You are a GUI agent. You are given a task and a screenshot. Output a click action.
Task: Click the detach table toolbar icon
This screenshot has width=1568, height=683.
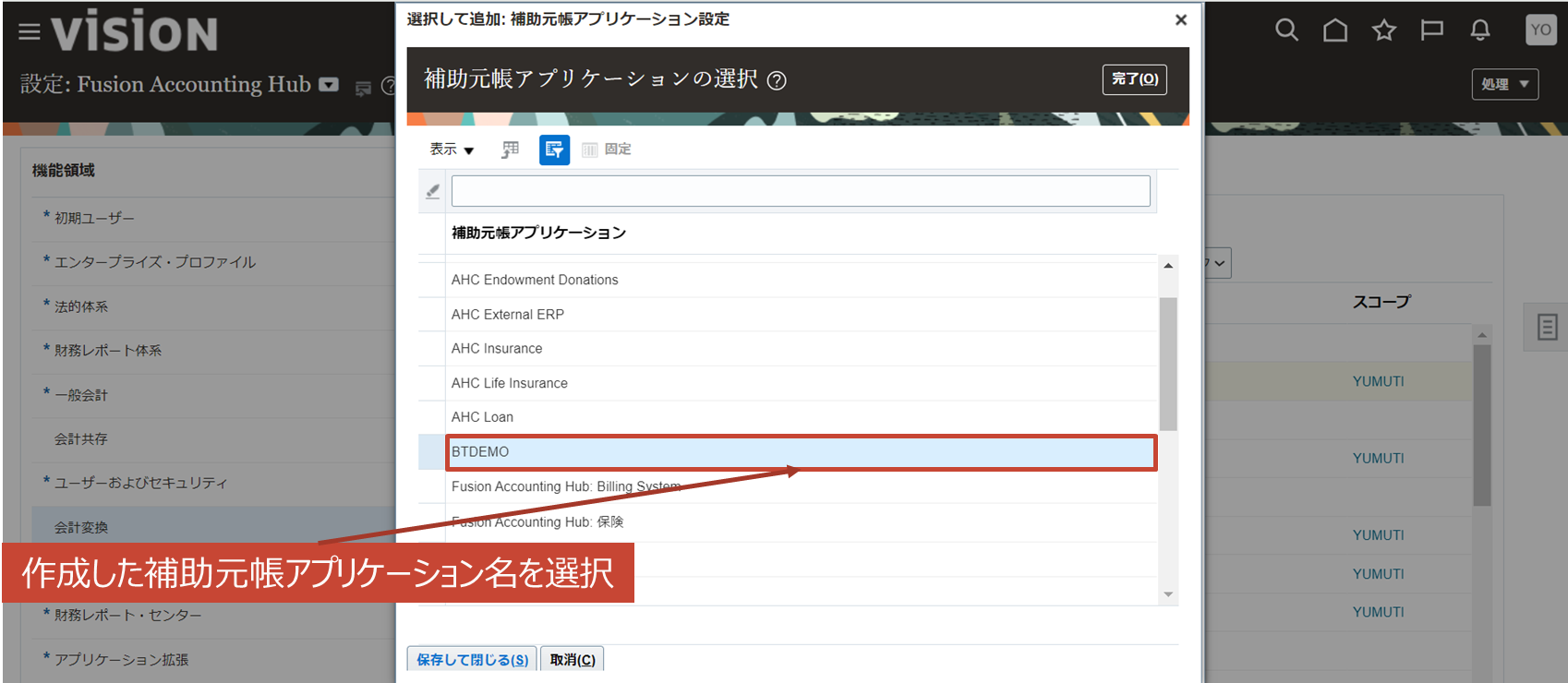510,150
